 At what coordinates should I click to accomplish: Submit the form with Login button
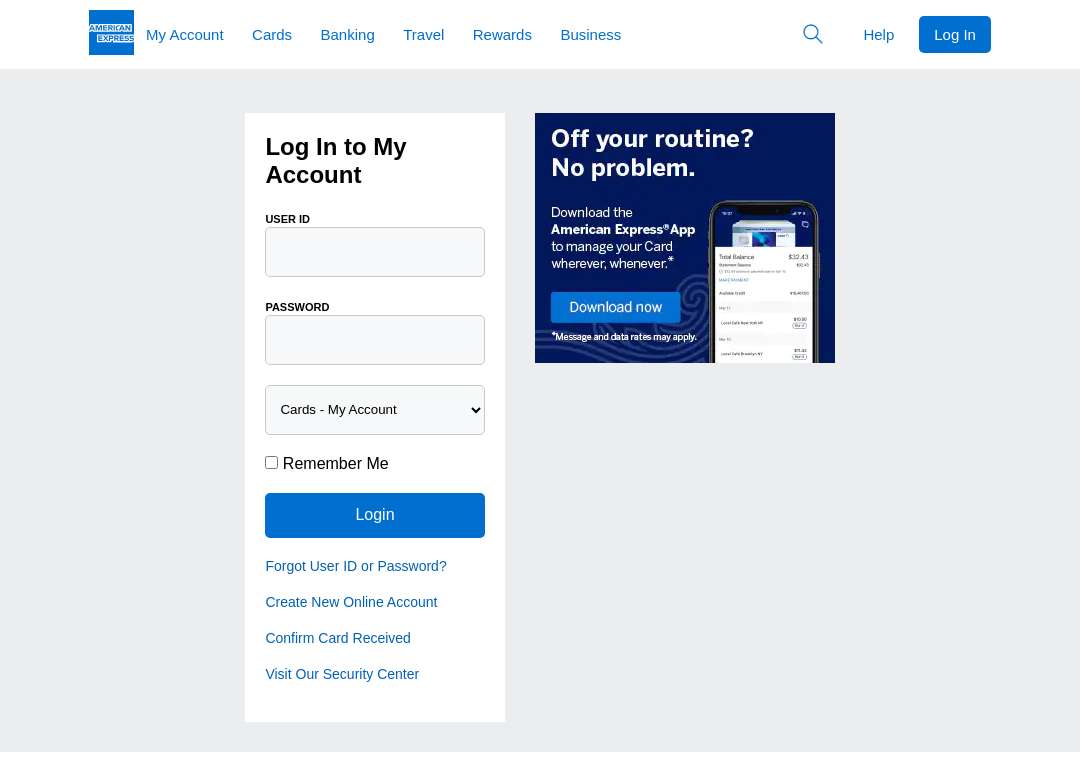point(375,515)
